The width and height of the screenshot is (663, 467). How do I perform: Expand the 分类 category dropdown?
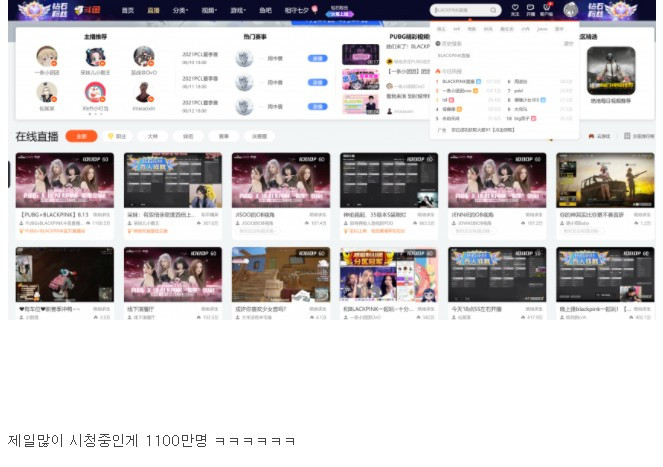coord(180,10)
